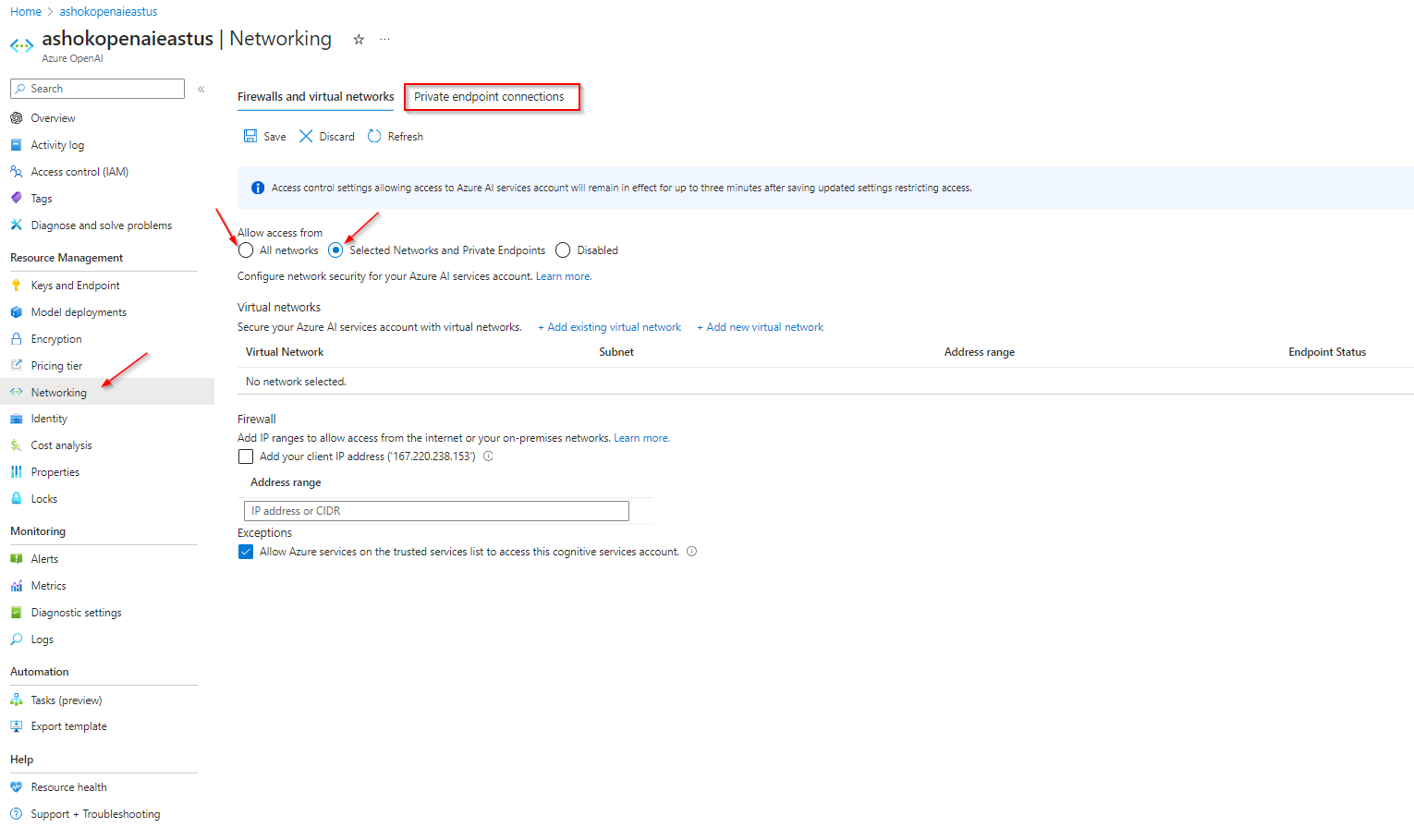Click the Overview sidebar icon
This screenshot has width=1414, height=840.
click(16, 118)
